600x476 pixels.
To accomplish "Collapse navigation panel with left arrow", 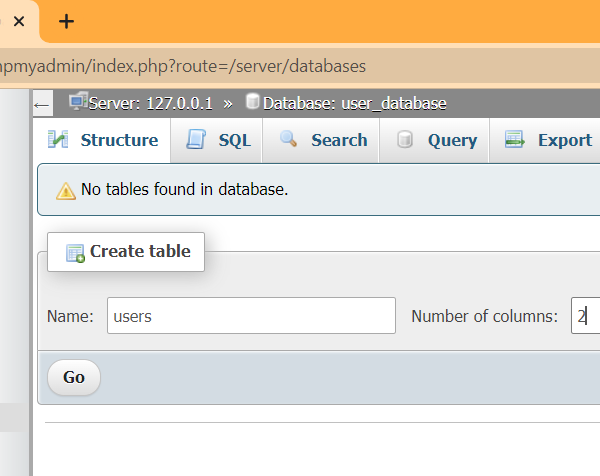I will (x=42, y=103).
